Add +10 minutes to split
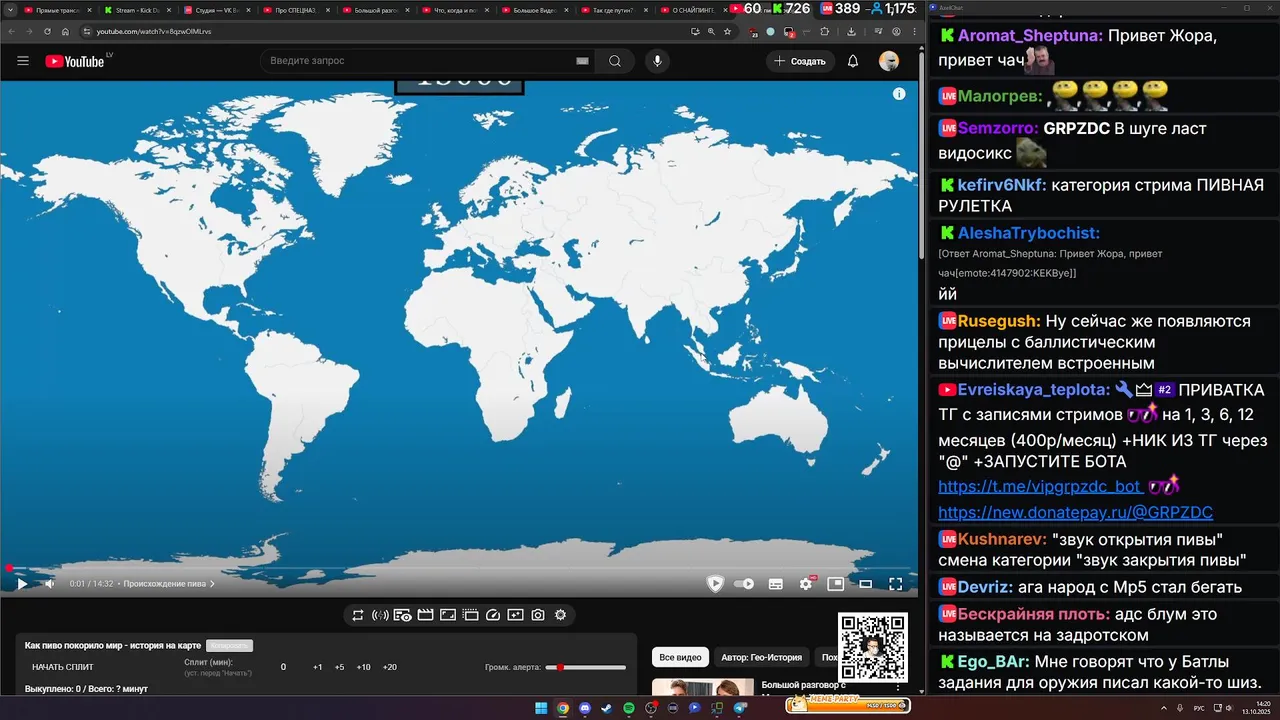Screen dimensions: 1280x720 [364, 667]
